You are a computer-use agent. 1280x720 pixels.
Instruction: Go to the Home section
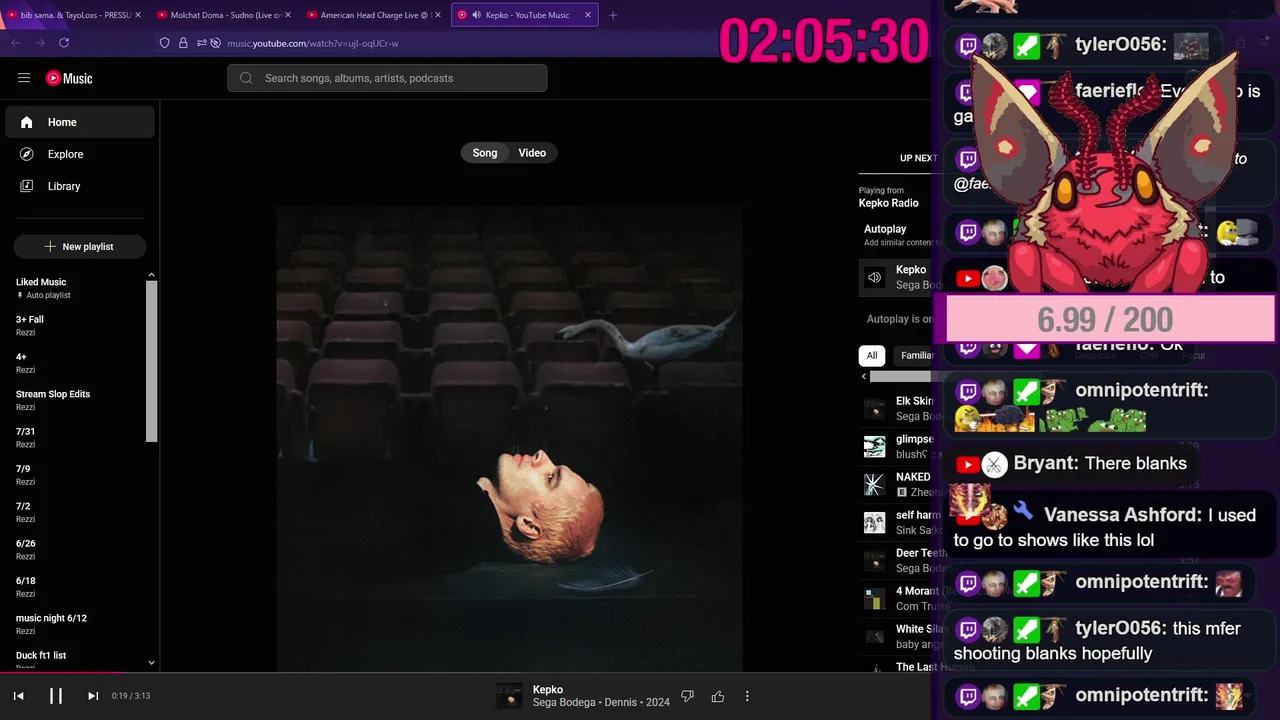click(x=80, y=122)
